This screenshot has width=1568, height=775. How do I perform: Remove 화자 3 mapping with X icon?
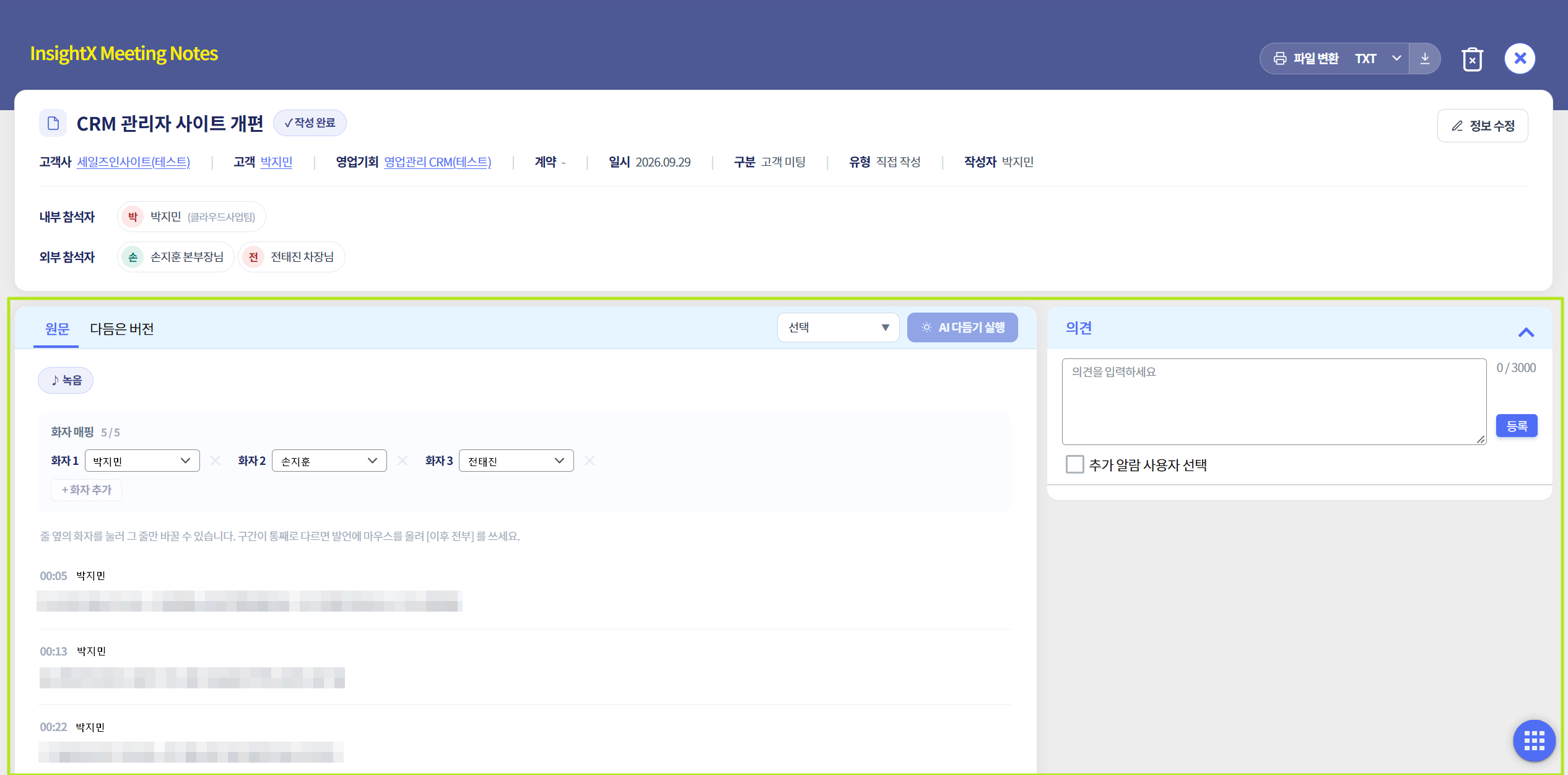coord(590,461)
